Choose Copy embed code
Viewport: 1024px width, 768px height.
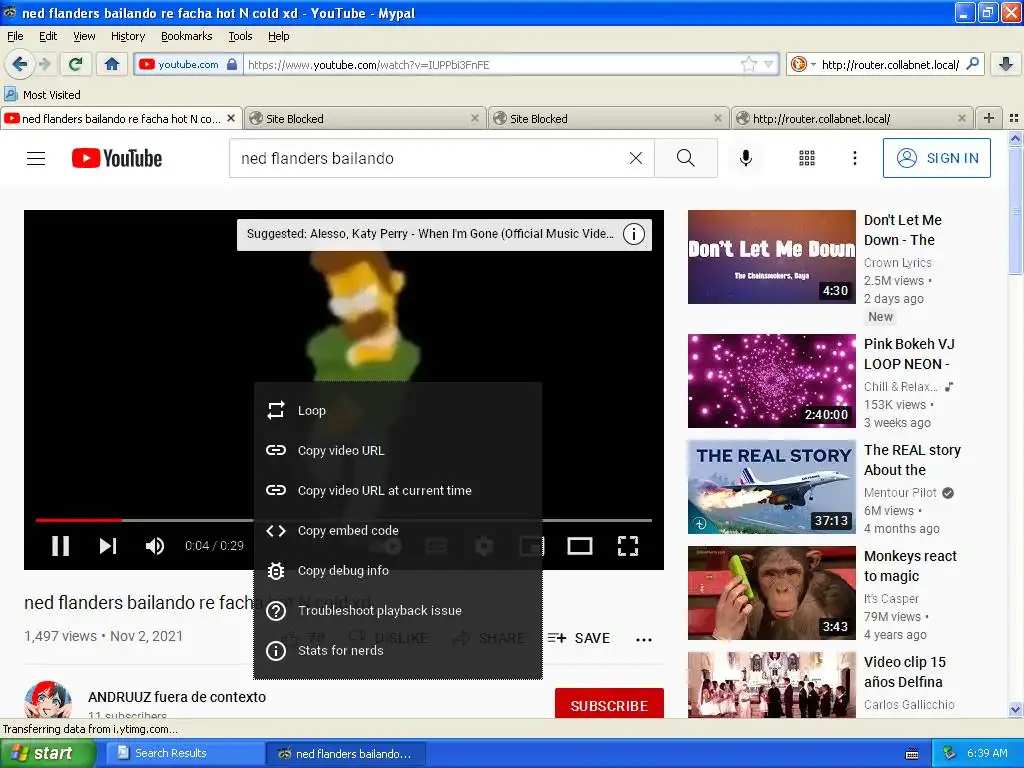[398, 530]
